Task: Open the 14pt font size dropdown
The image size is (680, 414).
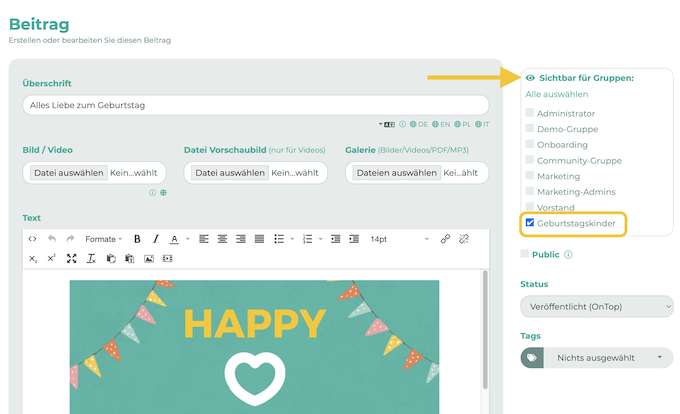Action: (399, 239)
